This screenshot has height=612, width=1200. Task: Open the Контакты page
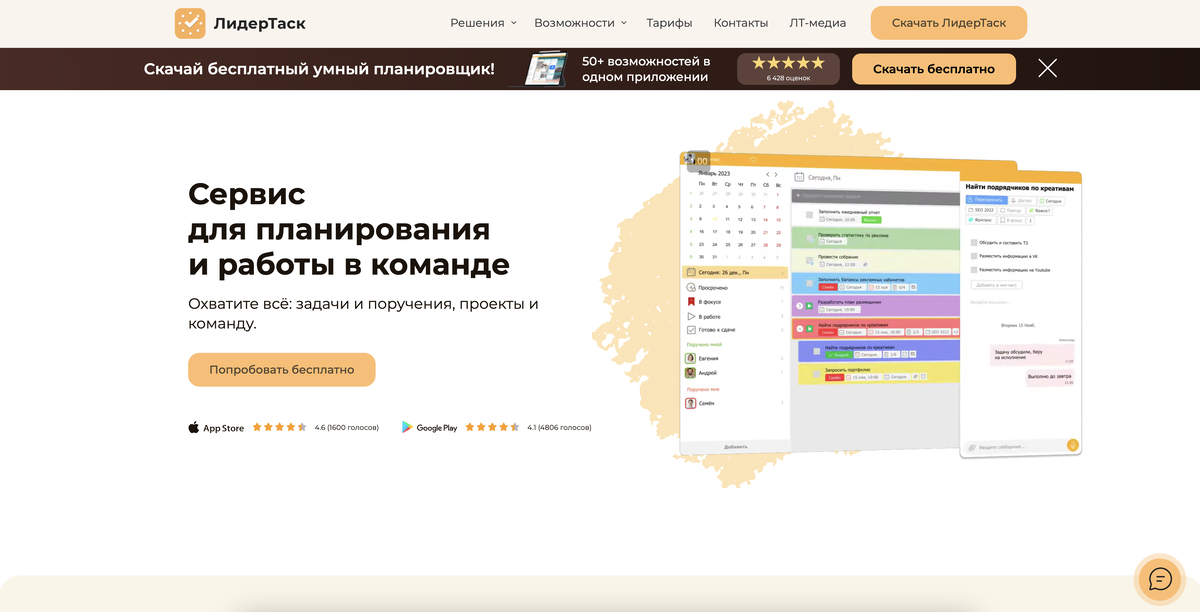741,23
